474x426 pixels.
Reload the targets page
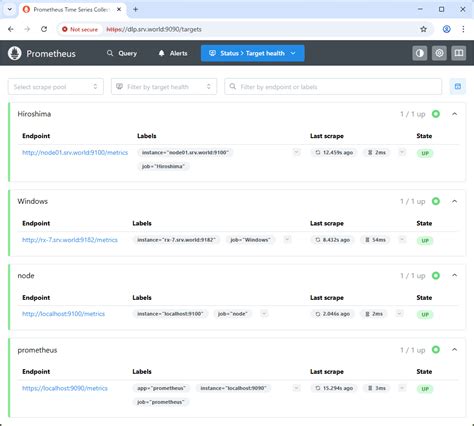(44, 29)
